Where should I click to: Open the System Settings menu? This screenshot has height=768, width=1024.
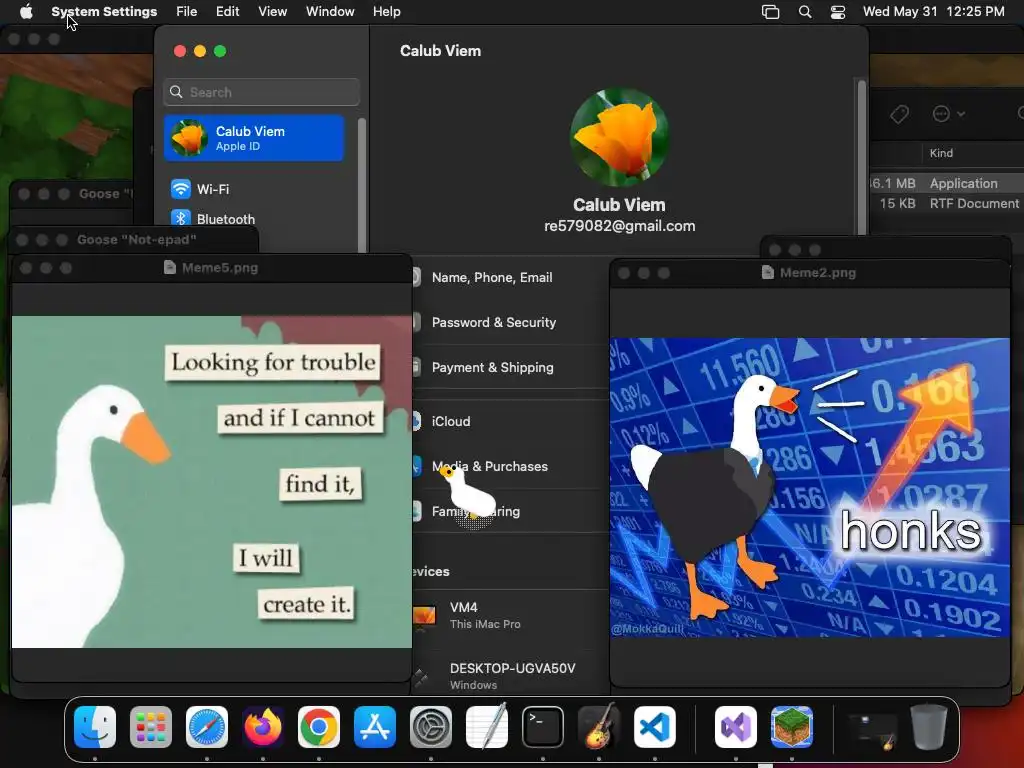pos(104,11)
